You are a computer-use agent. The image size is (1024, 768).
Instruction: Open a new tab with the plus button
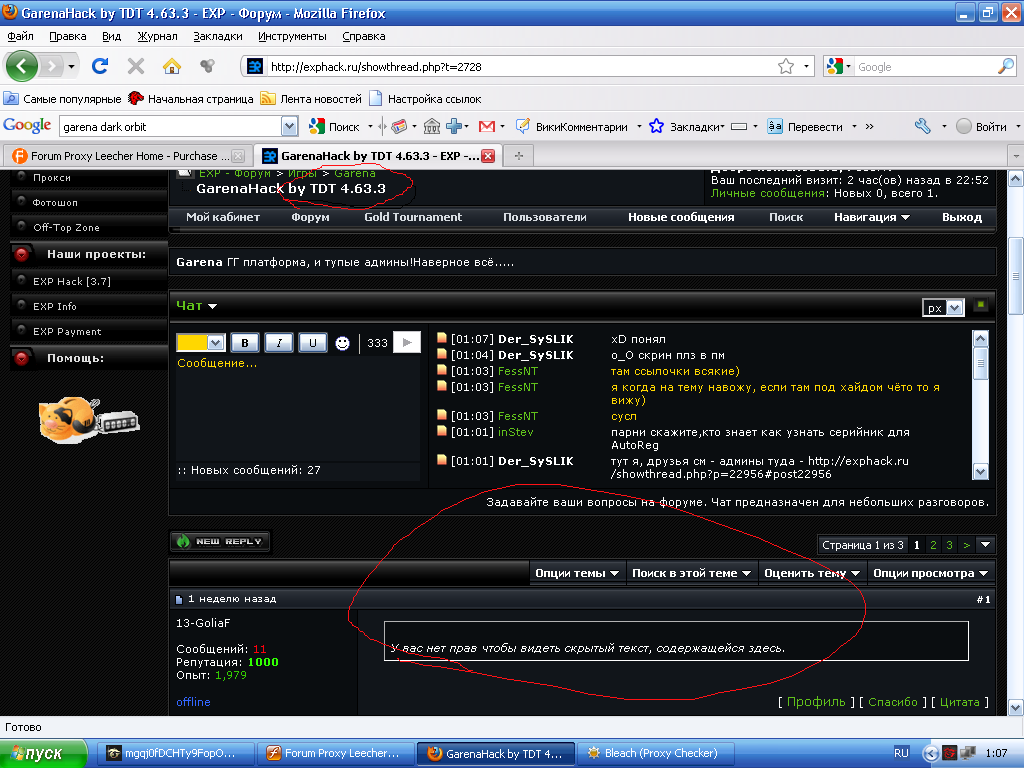point(519,156)
